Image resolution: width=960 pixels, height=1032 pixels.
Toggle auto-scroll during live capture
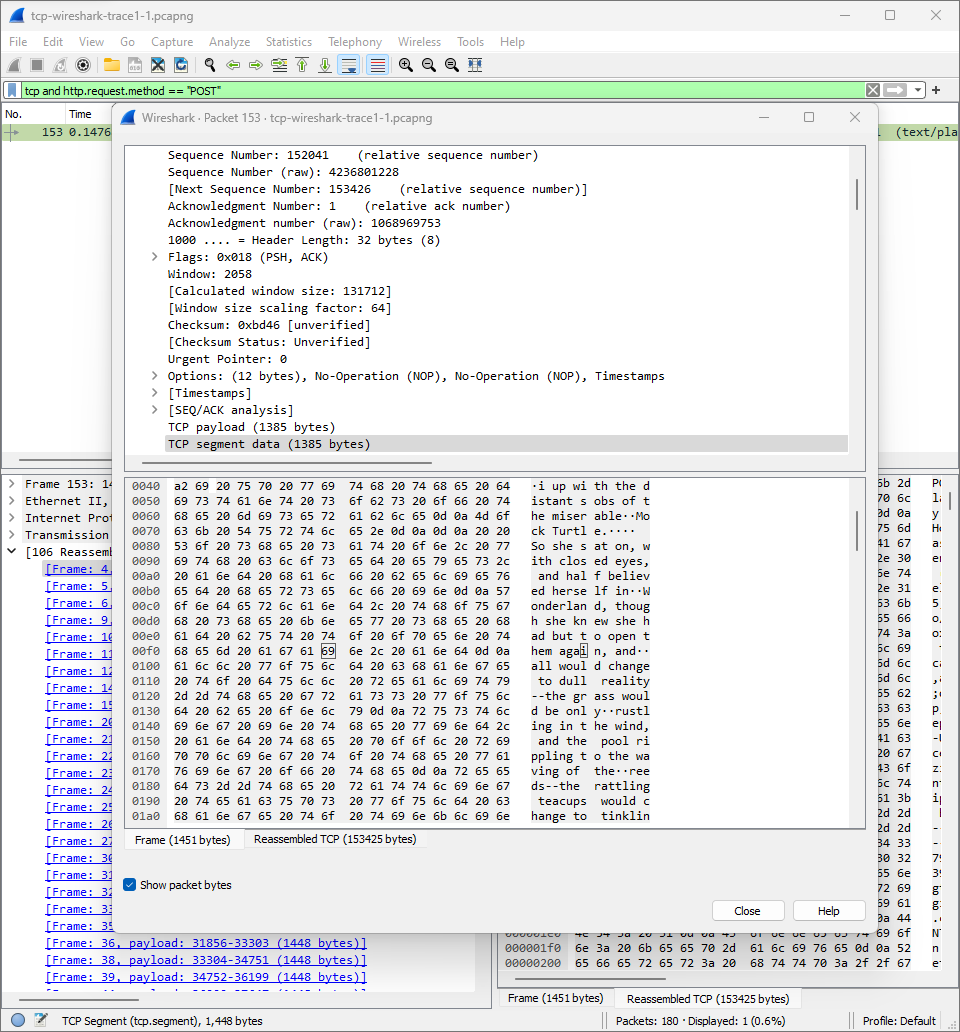coord(349,65)
